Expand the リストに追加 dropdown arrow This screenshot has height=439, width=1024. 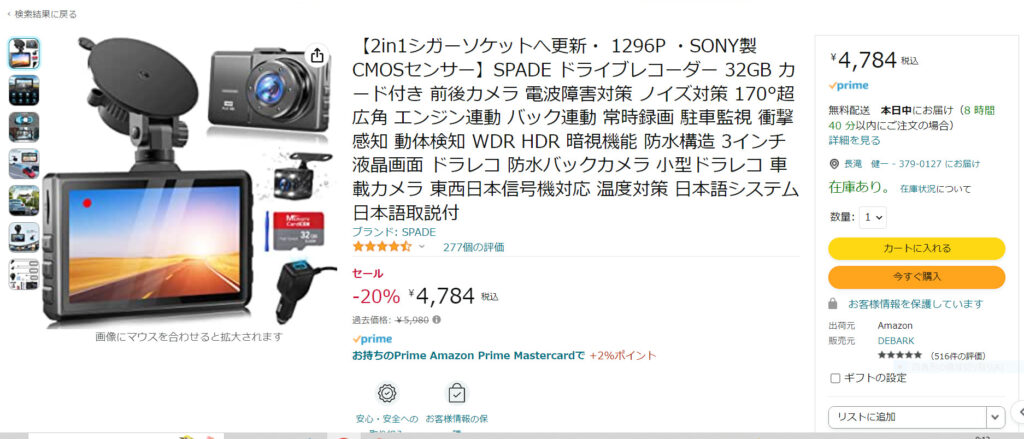pos(996,417)
